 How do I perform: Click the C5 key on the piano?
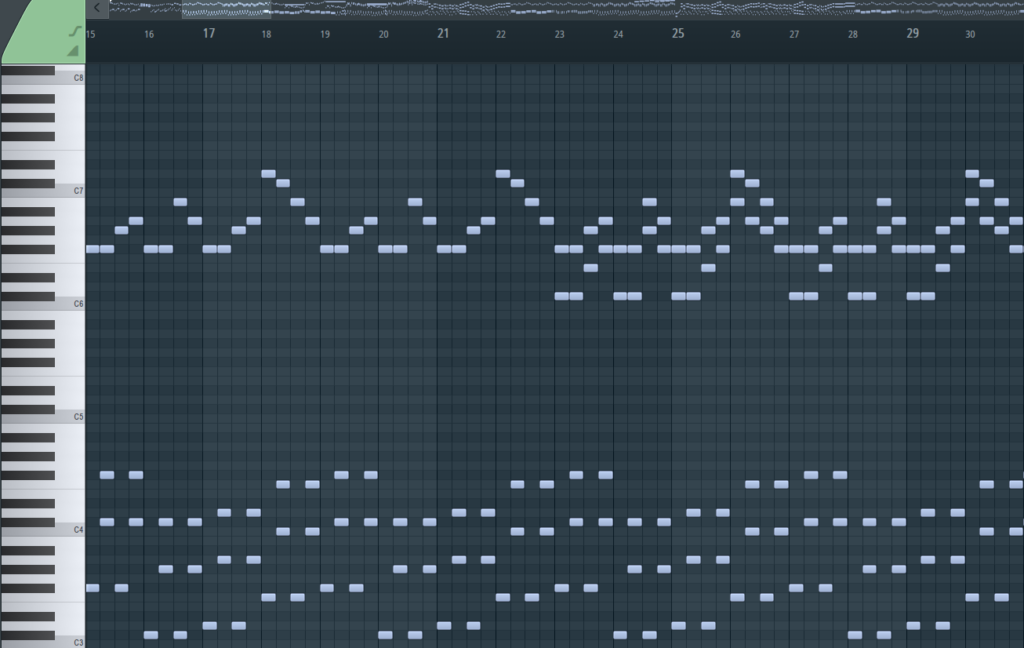(x=40, y=416)
